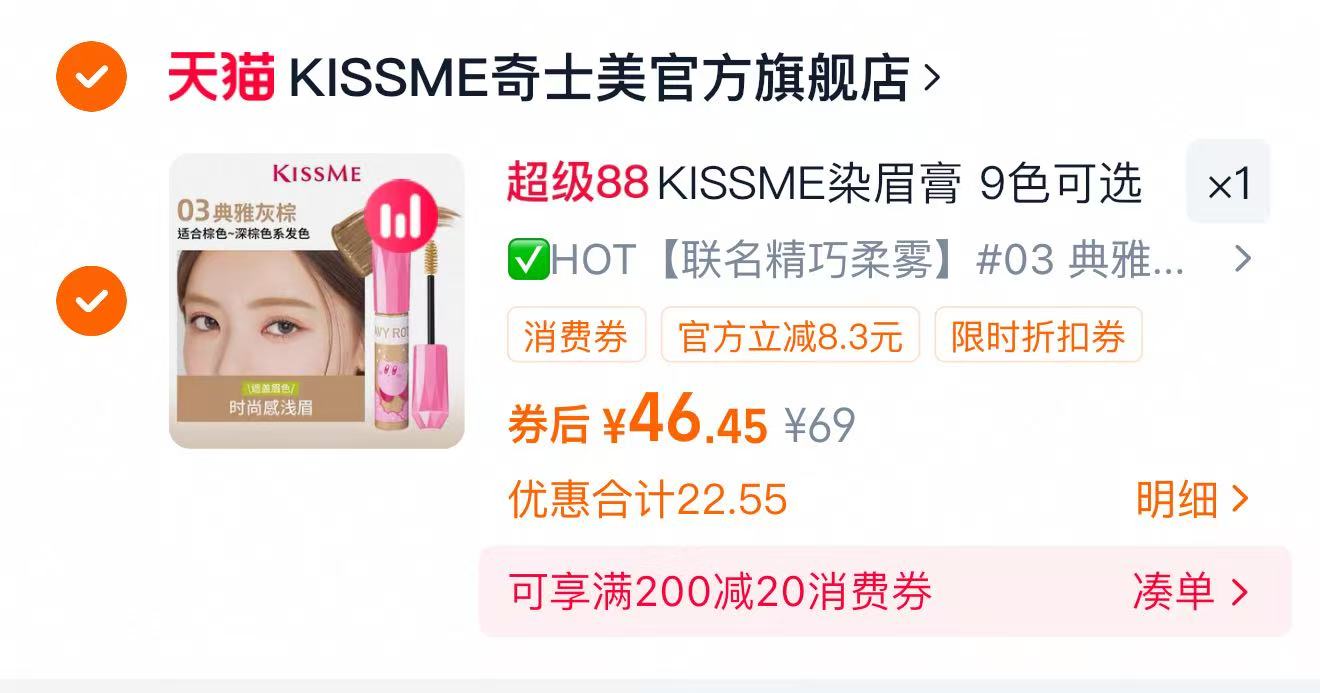This screenshot has height=693, width=1320.
Task: Open 明细 discount details
Action: coord(1192,499)
